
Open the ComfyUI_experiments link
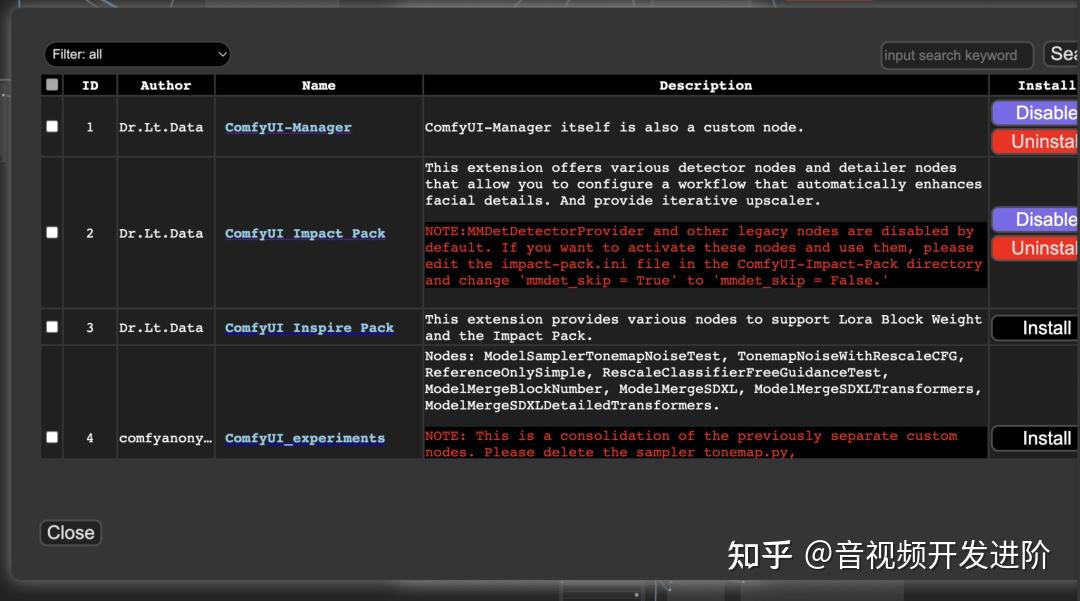pos(304,438)
